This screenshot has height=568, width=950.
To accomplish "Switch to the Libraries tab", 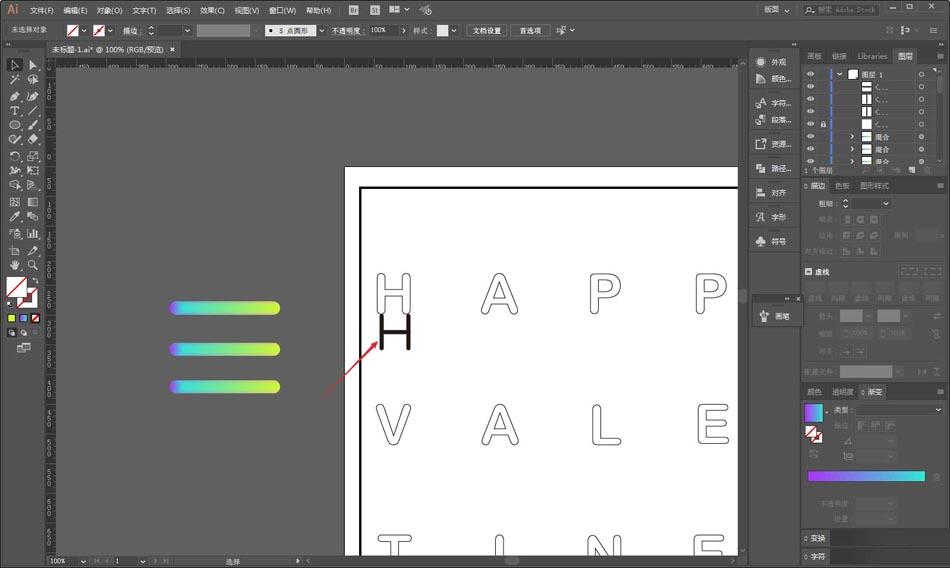I will 872,56.
